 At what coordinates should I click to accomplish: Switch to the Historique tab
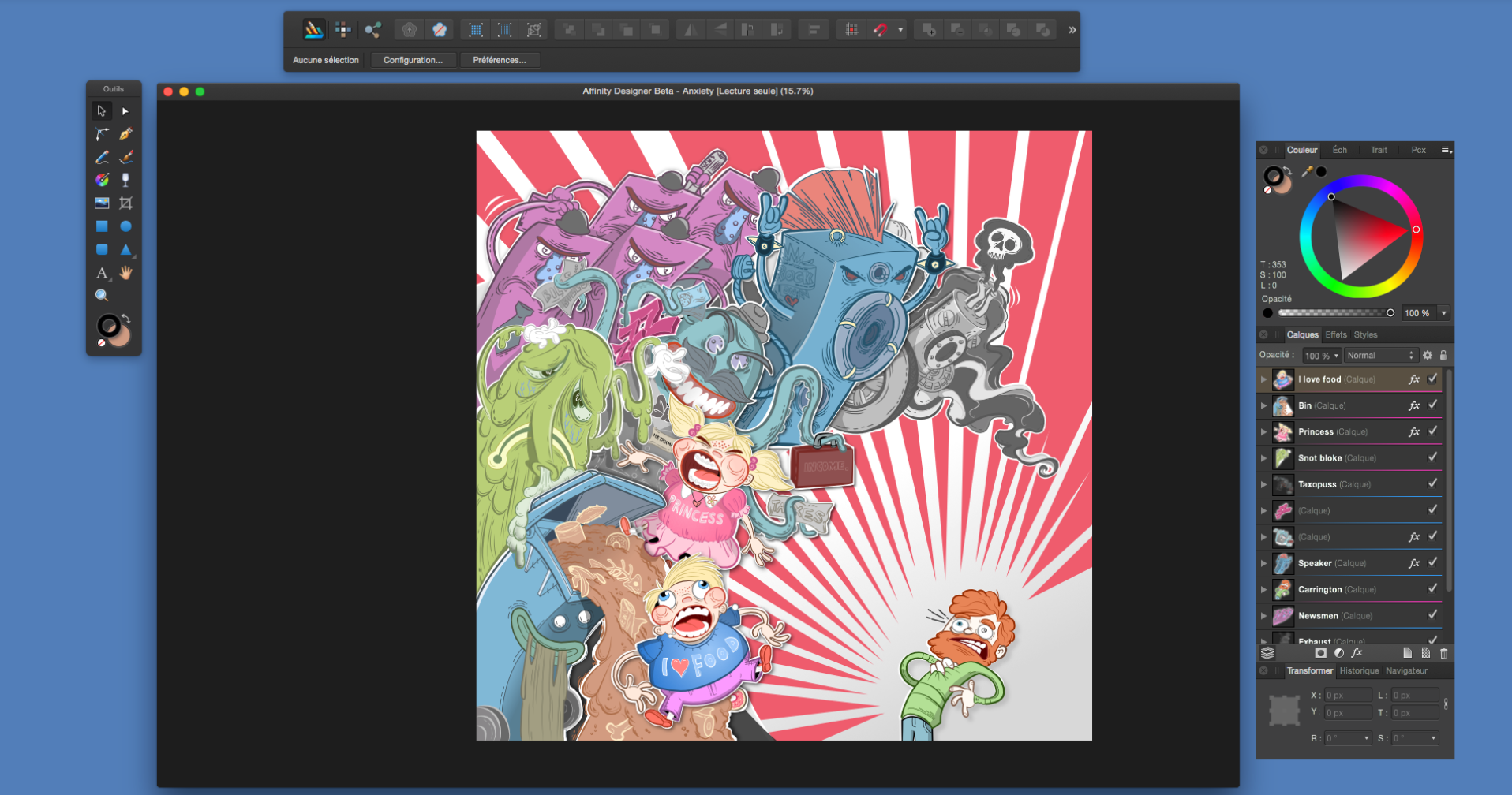pos(1360,670)
